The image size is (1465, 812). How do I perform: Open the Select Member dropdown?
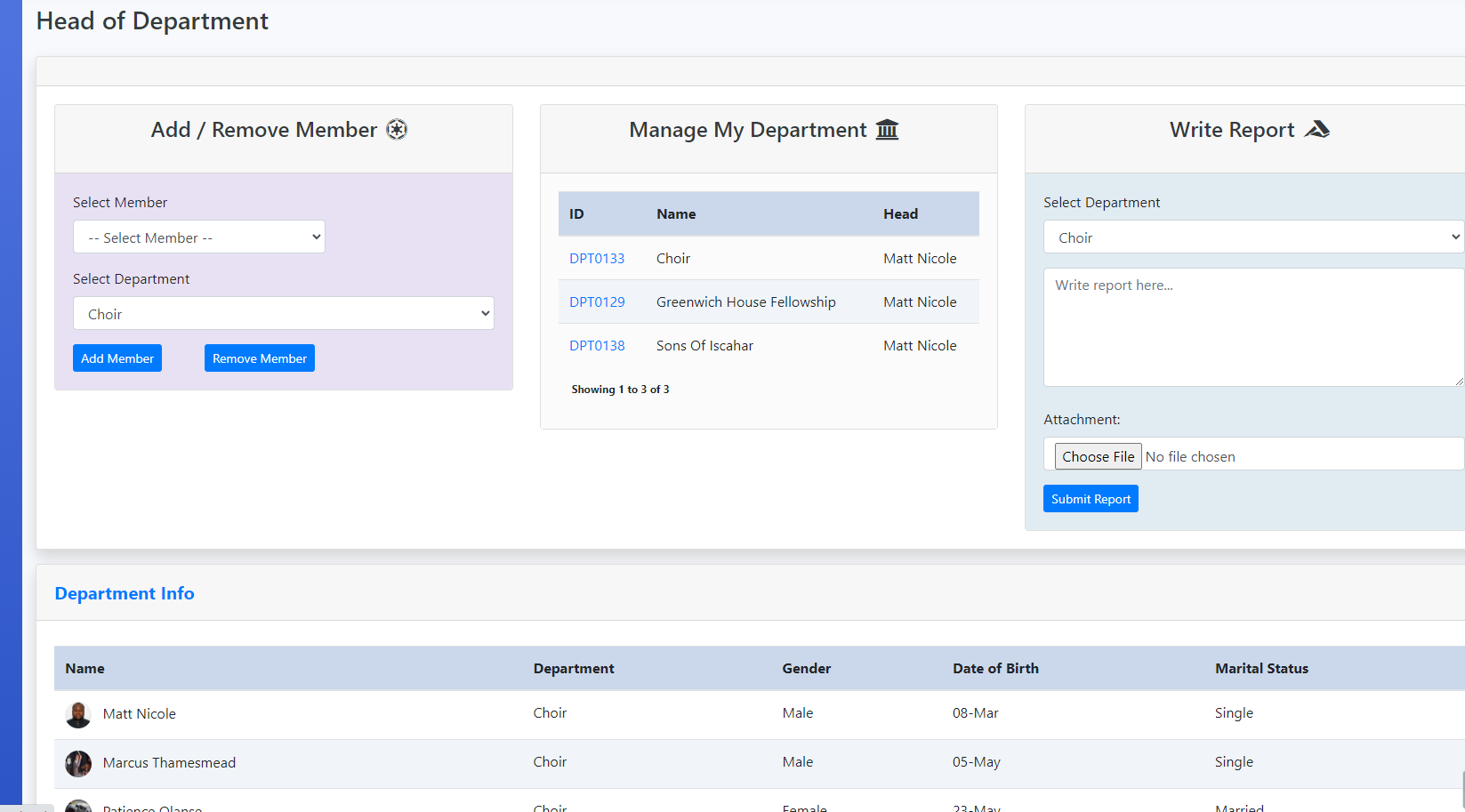click(199, 237)
